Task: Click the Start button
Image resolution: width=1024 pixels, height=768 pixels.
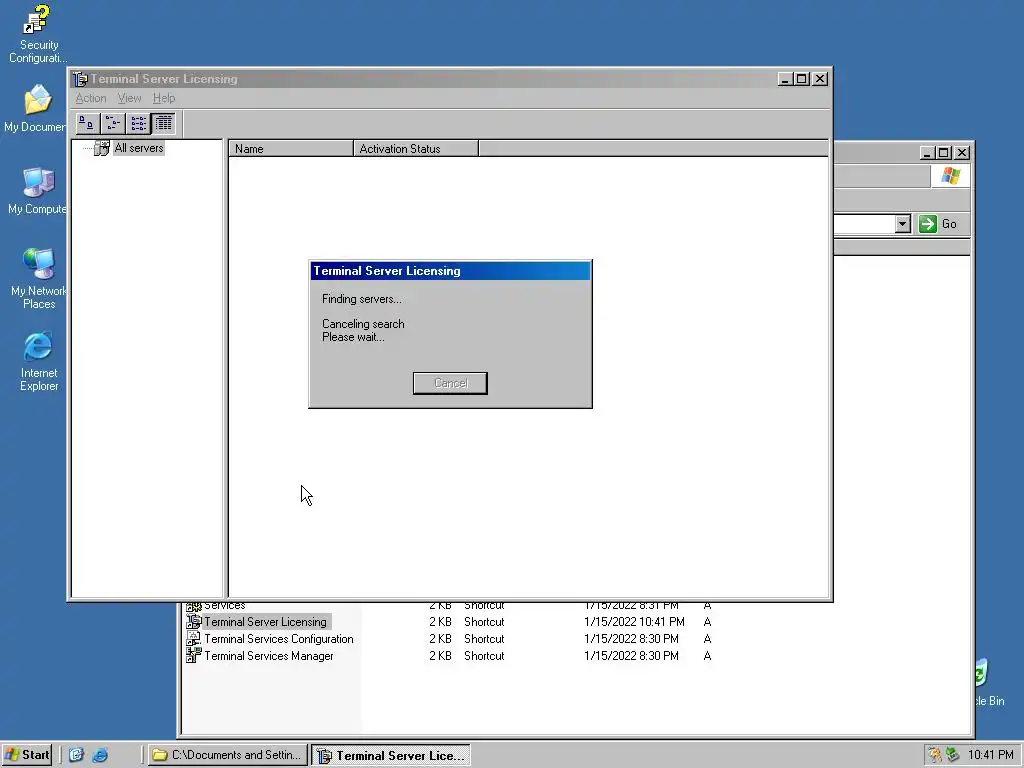Action: click(x=27, y=755)
